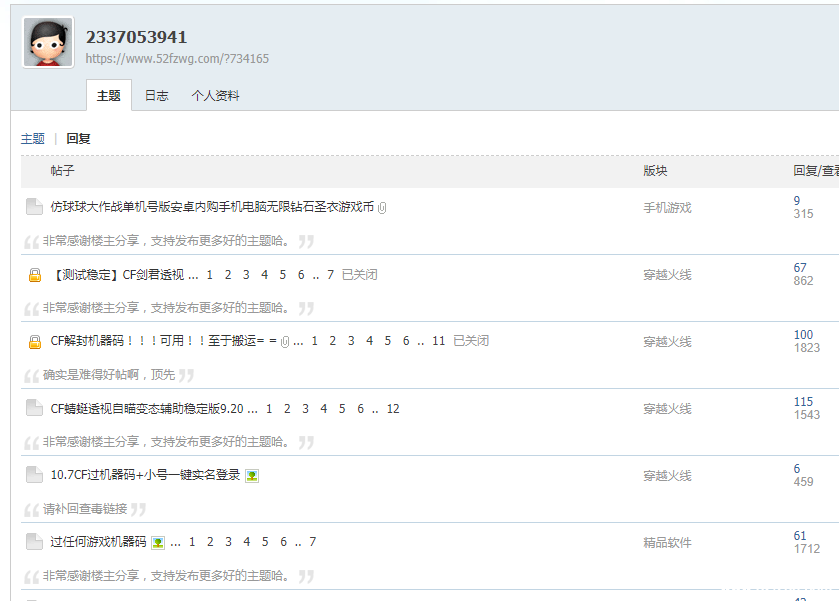Viewport: 839px width, 601px height.
Task: Click the 帖子 column header
Action: [x=63, y=171]
